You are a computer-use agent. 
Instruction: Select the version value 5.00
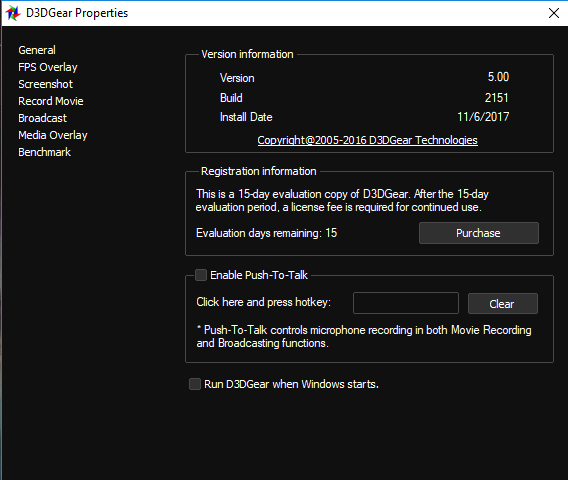498,77
